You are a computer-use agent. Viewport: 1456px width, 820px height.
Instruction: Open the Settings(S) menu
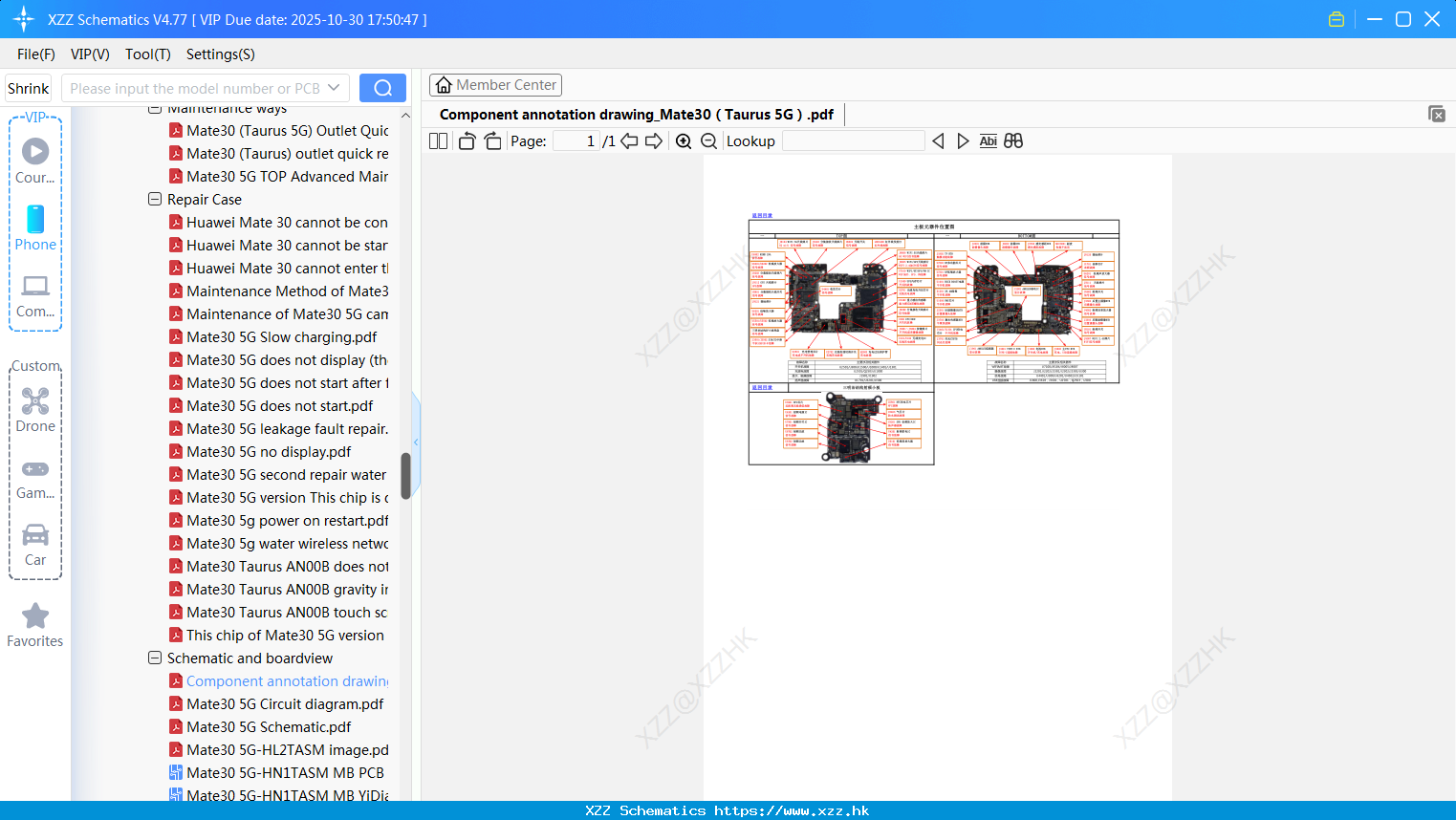point(221,54)
